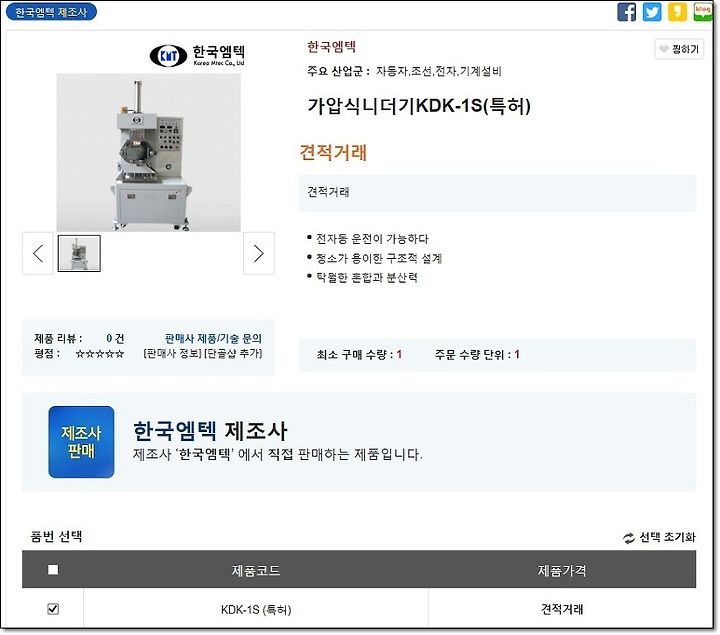Image resolution: width=720 pixels, height=635 pixels.
Task: Click the red 한국엠텍 seller name
Action: click(x=332, y=46)
